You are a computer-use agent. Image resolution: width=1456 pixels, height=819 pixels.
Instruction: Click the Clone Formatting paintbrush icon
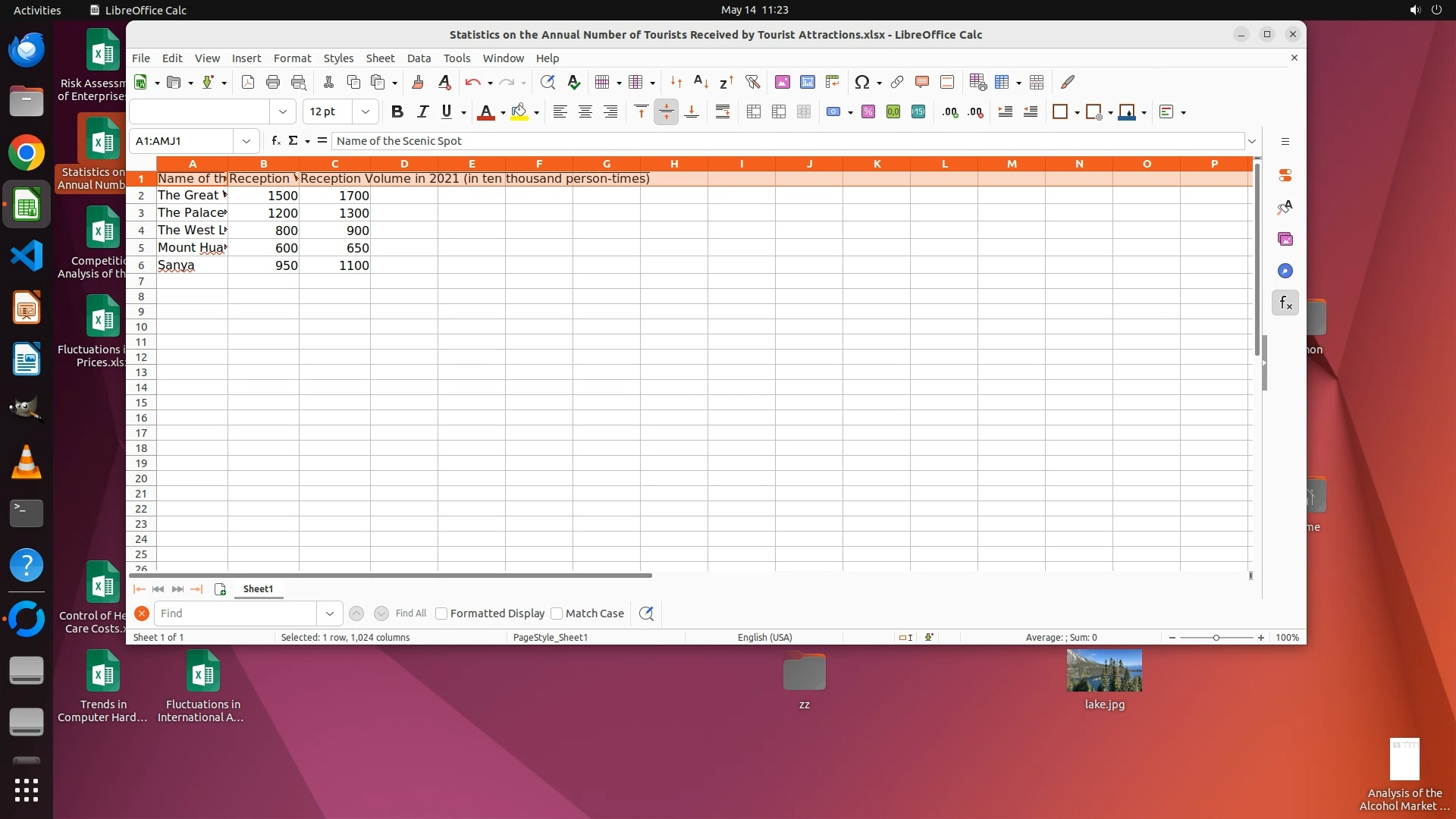point(417,82)
